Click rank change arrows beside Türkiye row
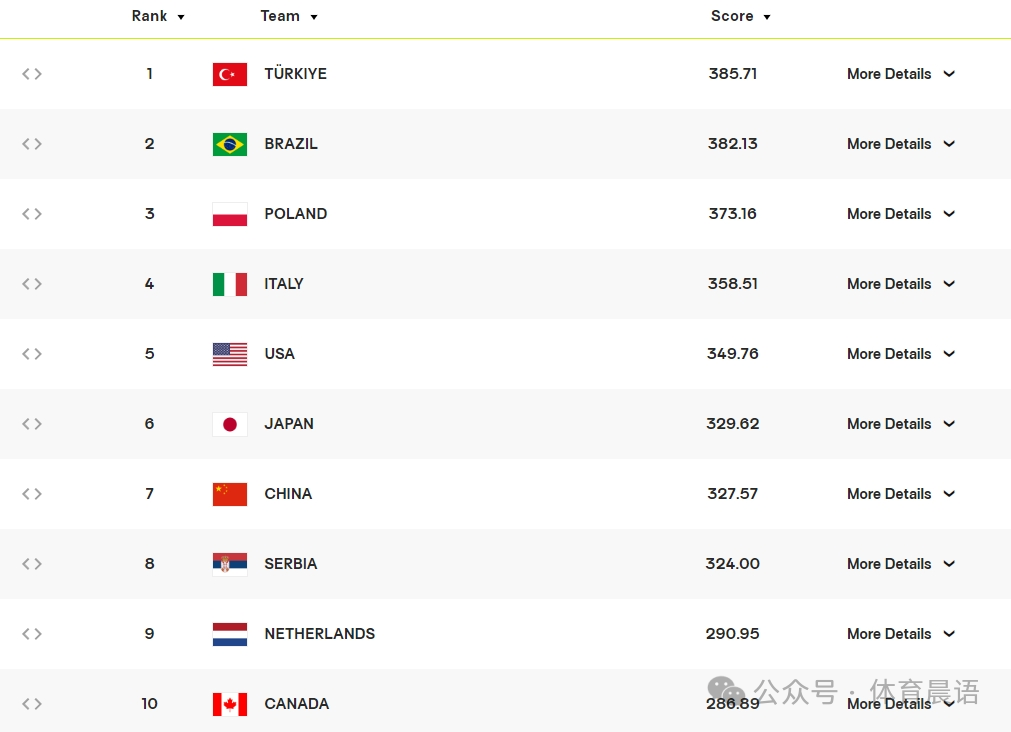 pyautogui.click(x=32, y=74)
